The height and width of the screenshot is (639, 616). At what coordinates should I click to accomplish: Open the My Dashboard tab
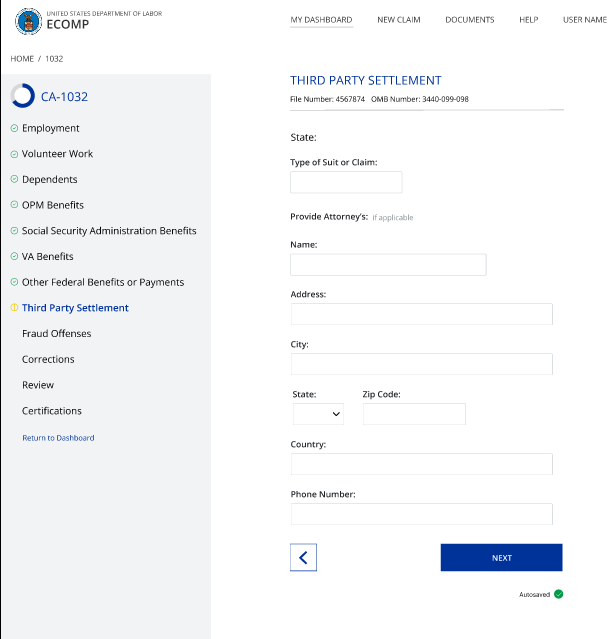coord(321,20)
